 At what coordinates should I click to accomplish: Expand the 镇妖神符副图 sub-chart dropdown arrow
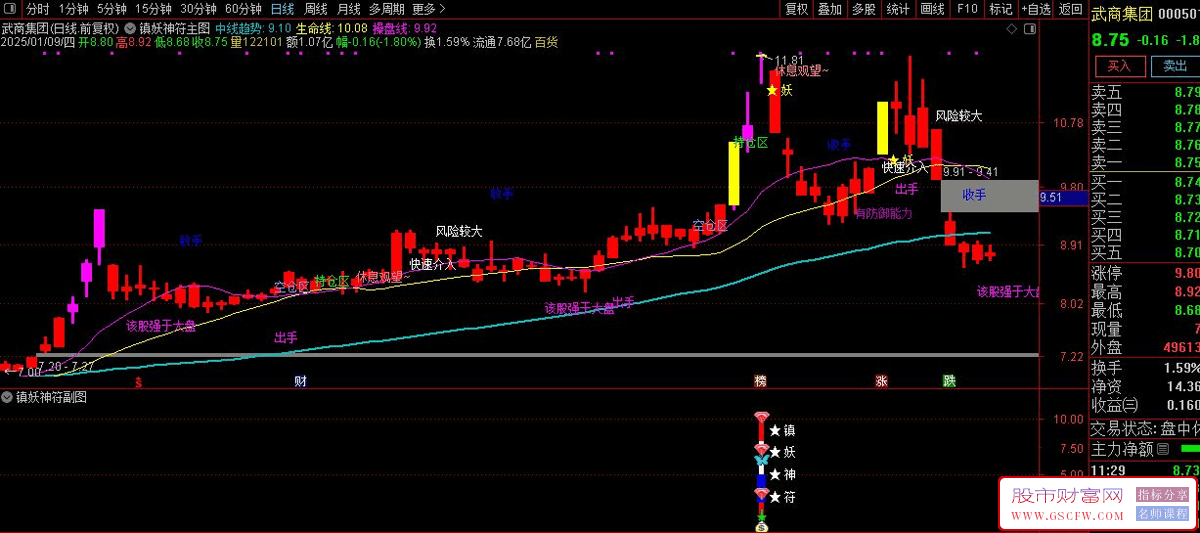[8, 397]
